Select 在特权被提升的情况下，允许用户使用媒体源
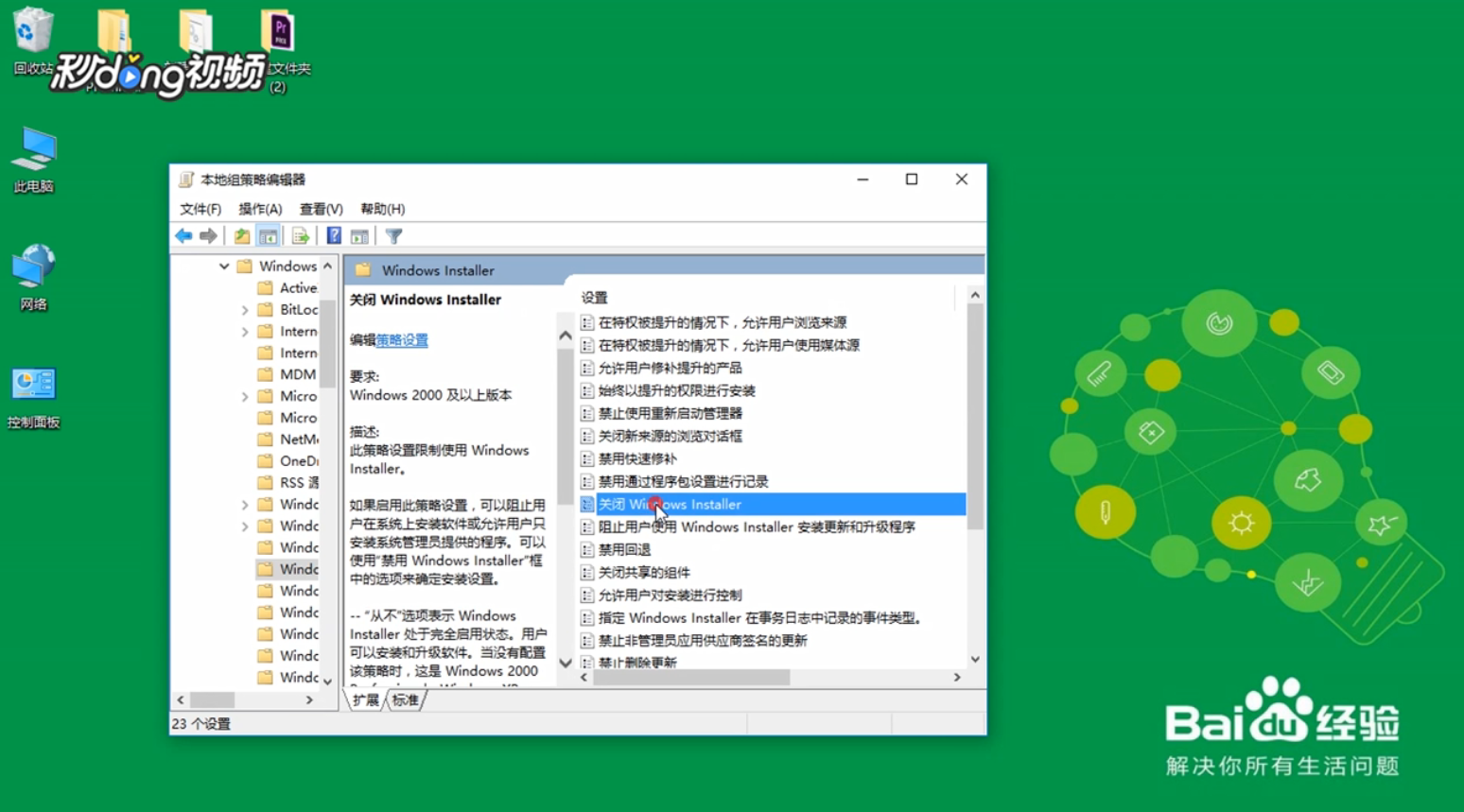The height and width of the screenshot is (812, 1464). [729, 345]
